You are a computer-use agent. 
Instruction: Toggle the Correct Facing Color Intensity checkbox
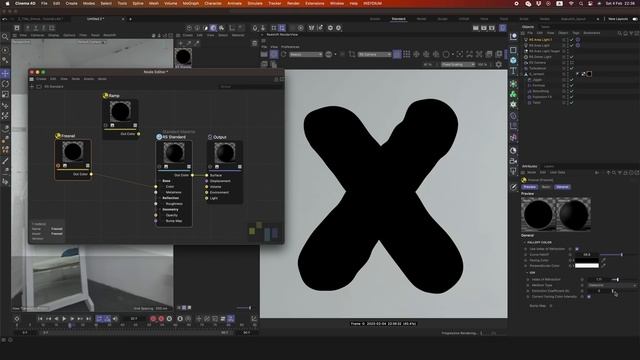[589, 297]
